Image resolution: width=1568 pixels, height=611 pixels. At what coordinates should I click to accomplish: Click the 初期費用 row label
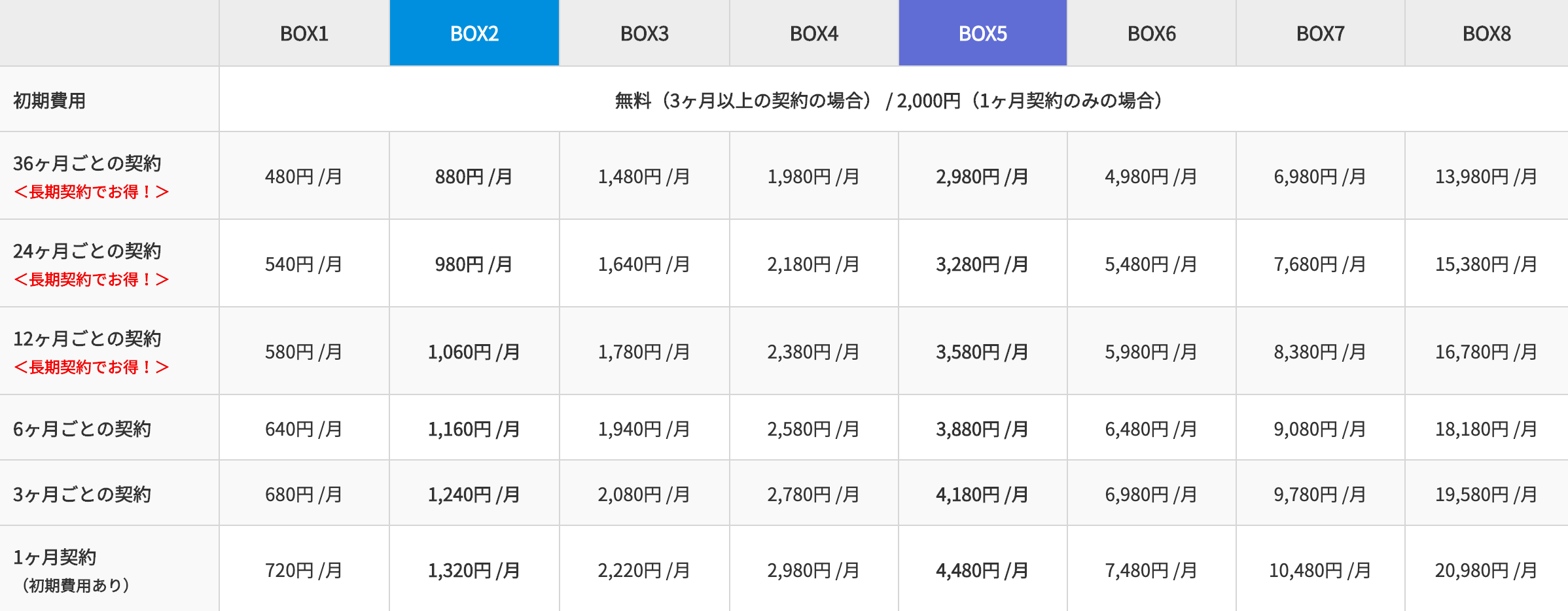pyautogui.click(x=50, y=101)
